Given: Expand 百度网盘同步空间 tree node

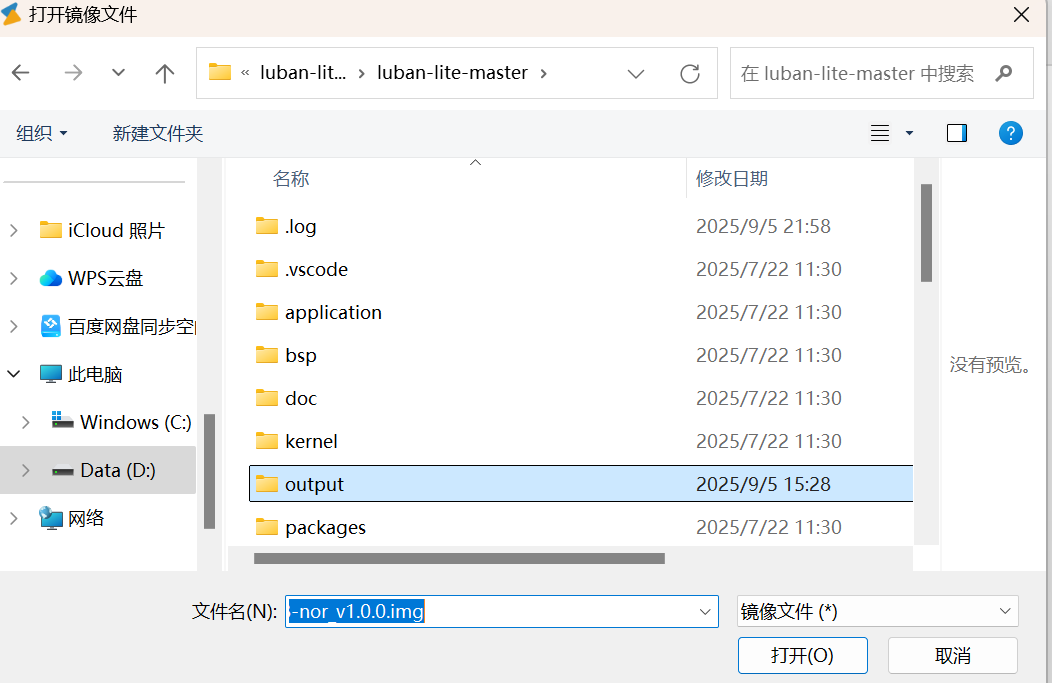Looking at the screenshot, I should [x=13, y=326].
